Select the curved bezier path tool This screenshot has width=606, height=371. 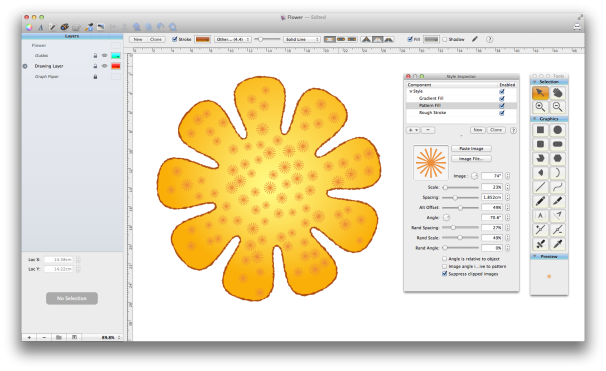557,187
